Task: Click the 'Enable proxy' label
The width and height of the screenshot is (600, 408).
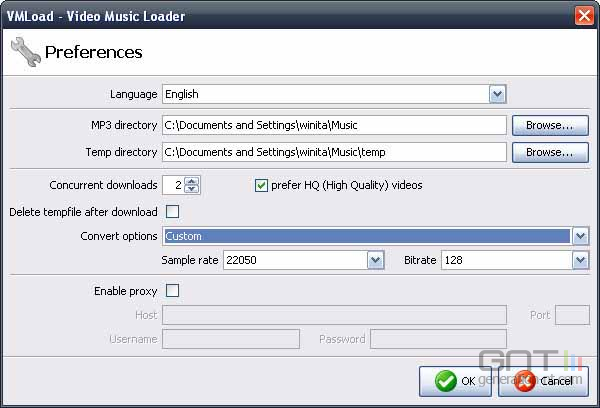Action: click(x=126, y=291)
